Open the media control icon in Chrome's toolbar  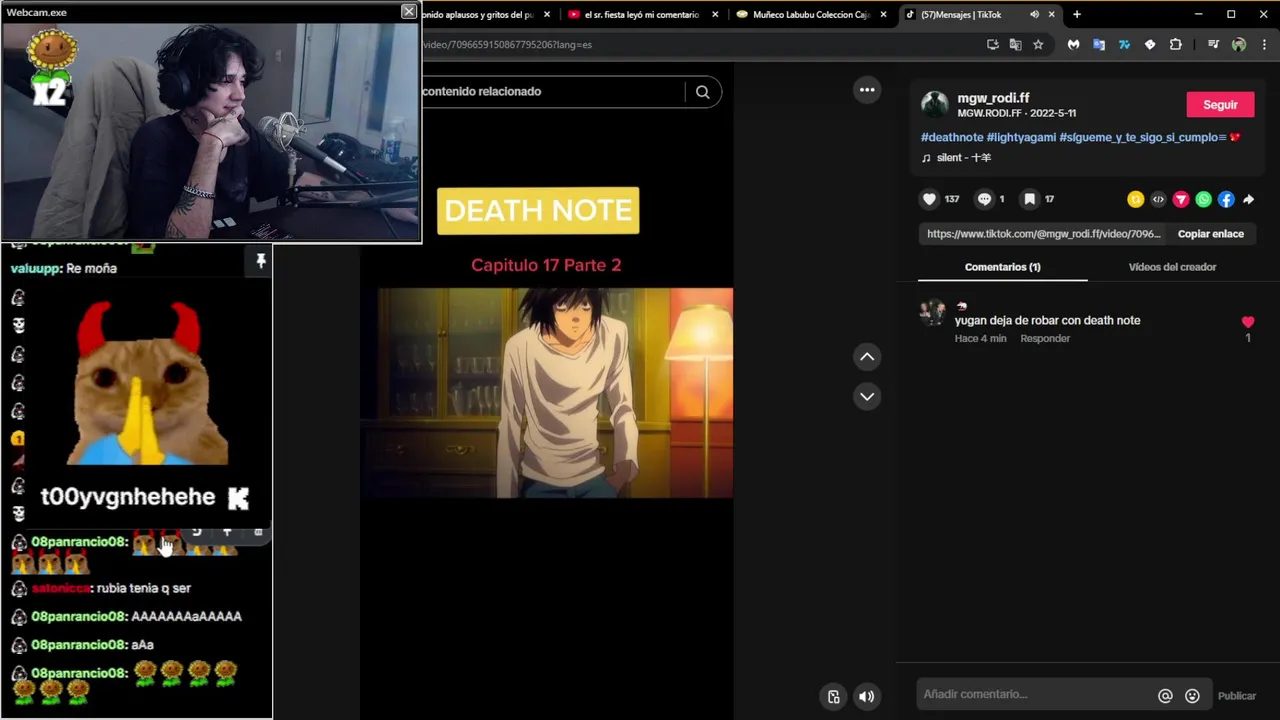point(1213,45)
